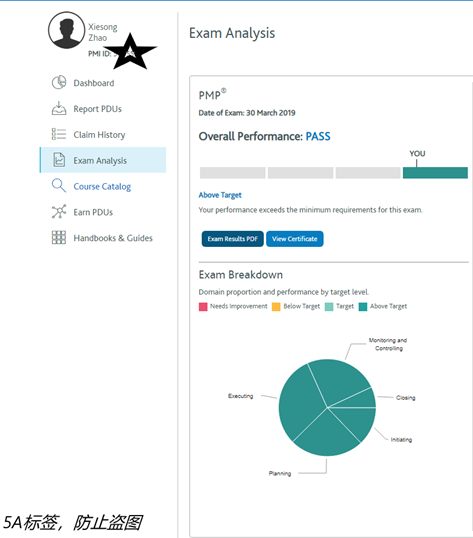Click the Above Target link text
The image size is (473, 538).
pyautogui.click(x=220, y=195)
